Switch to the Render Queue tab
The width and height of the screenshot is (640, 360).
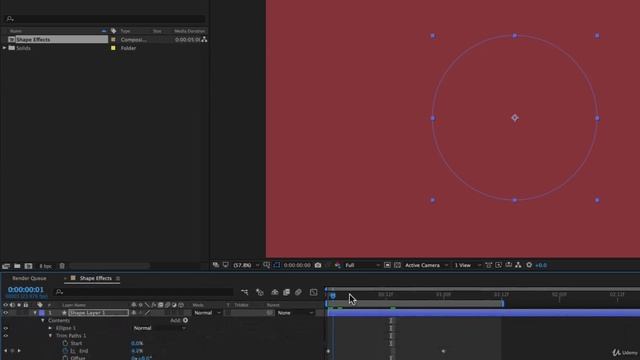[x=29, y=278]
